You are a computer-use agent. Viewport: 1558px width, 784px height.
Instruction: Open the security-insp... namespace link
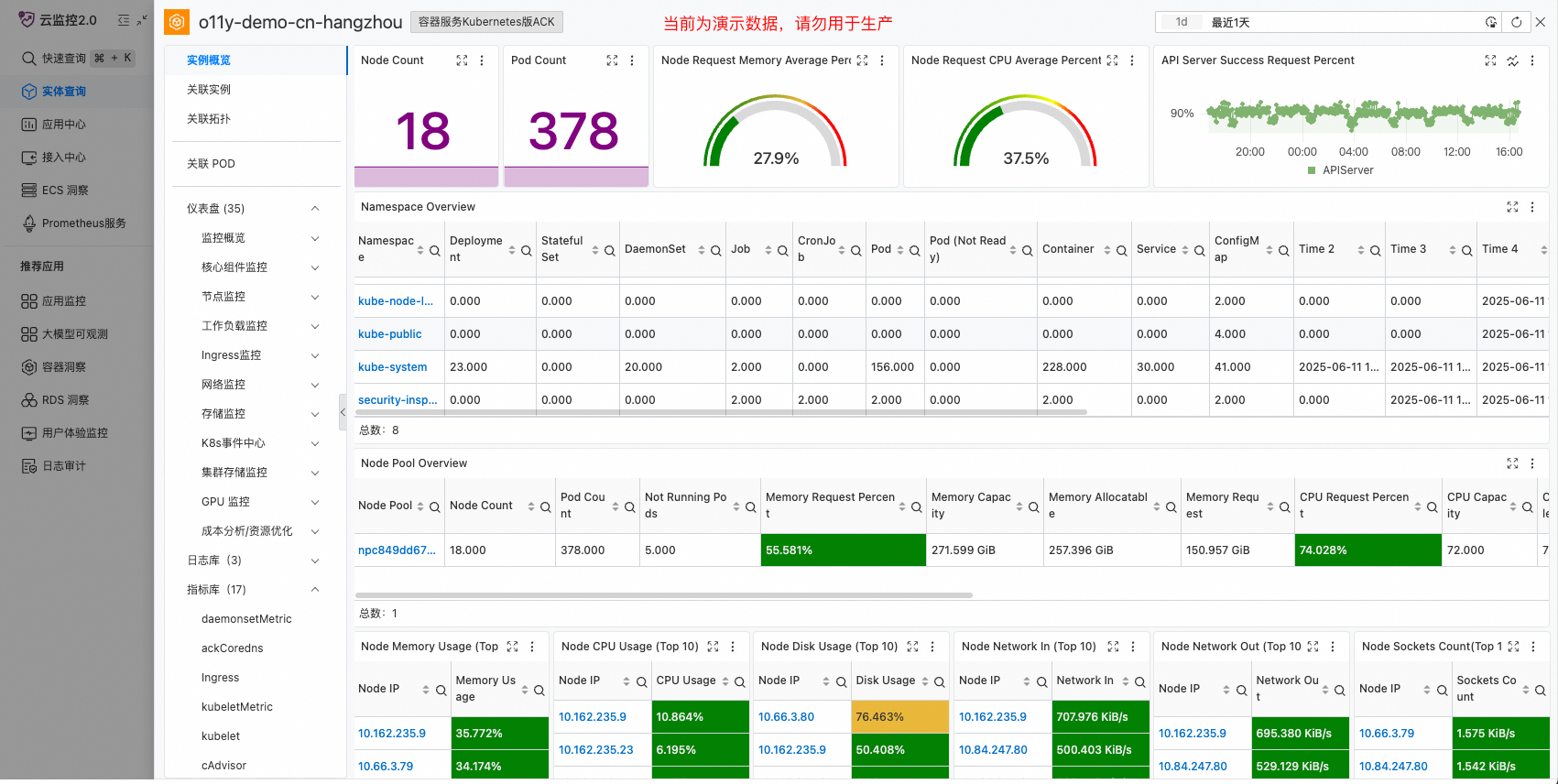click(398, 400)
